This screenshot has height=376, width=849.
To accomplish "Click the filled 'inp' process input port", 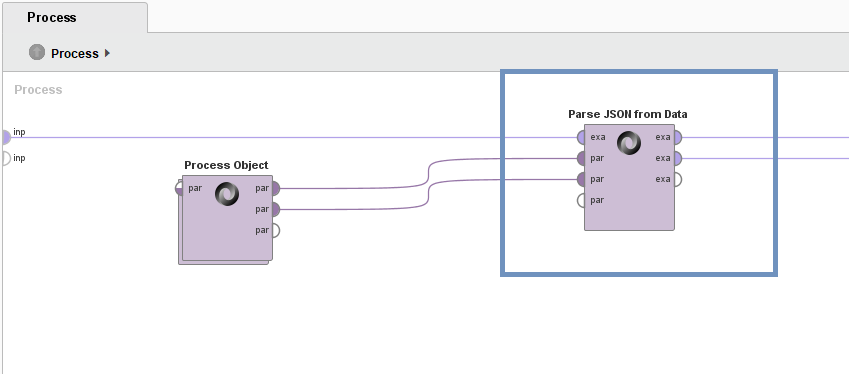I will click(5, 137).
